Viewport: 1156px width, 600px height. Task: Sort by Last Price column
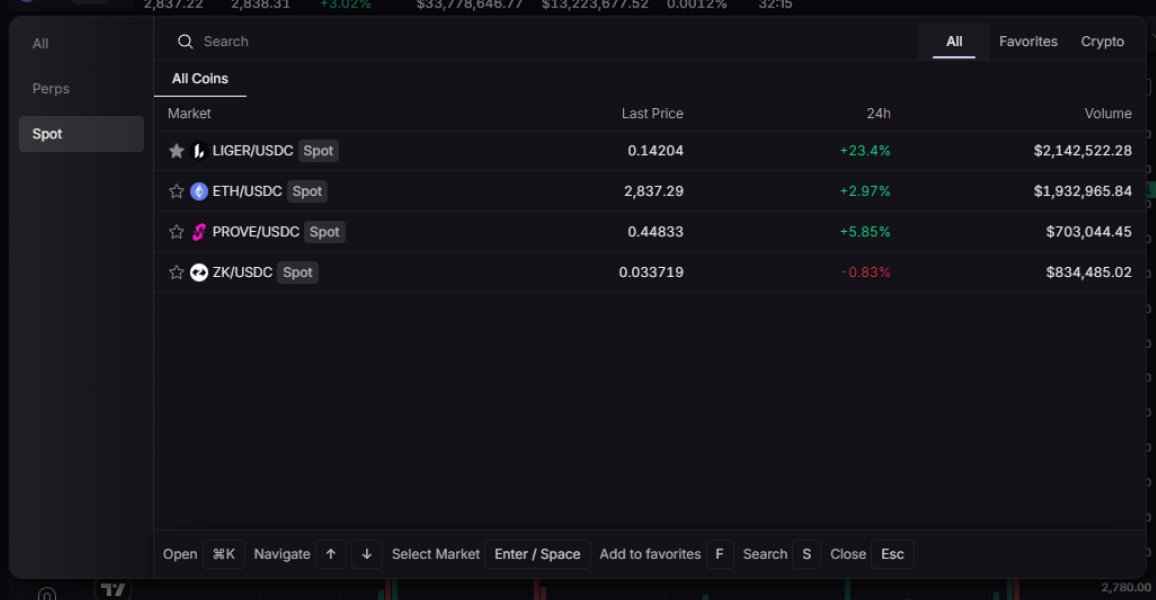click(652, 114)
